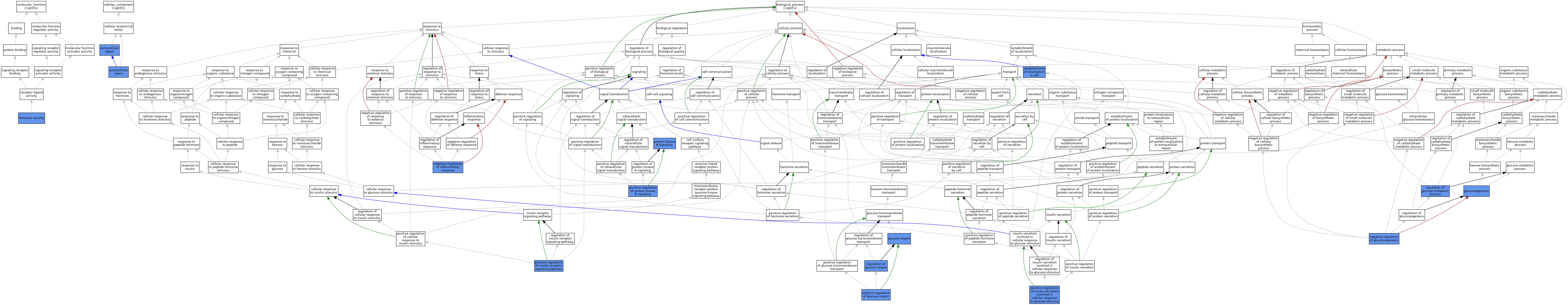Image resolution: width=1568 pixels, height=305 pixels.
Task: Click the 'localization' node
Action: (906, 28)
